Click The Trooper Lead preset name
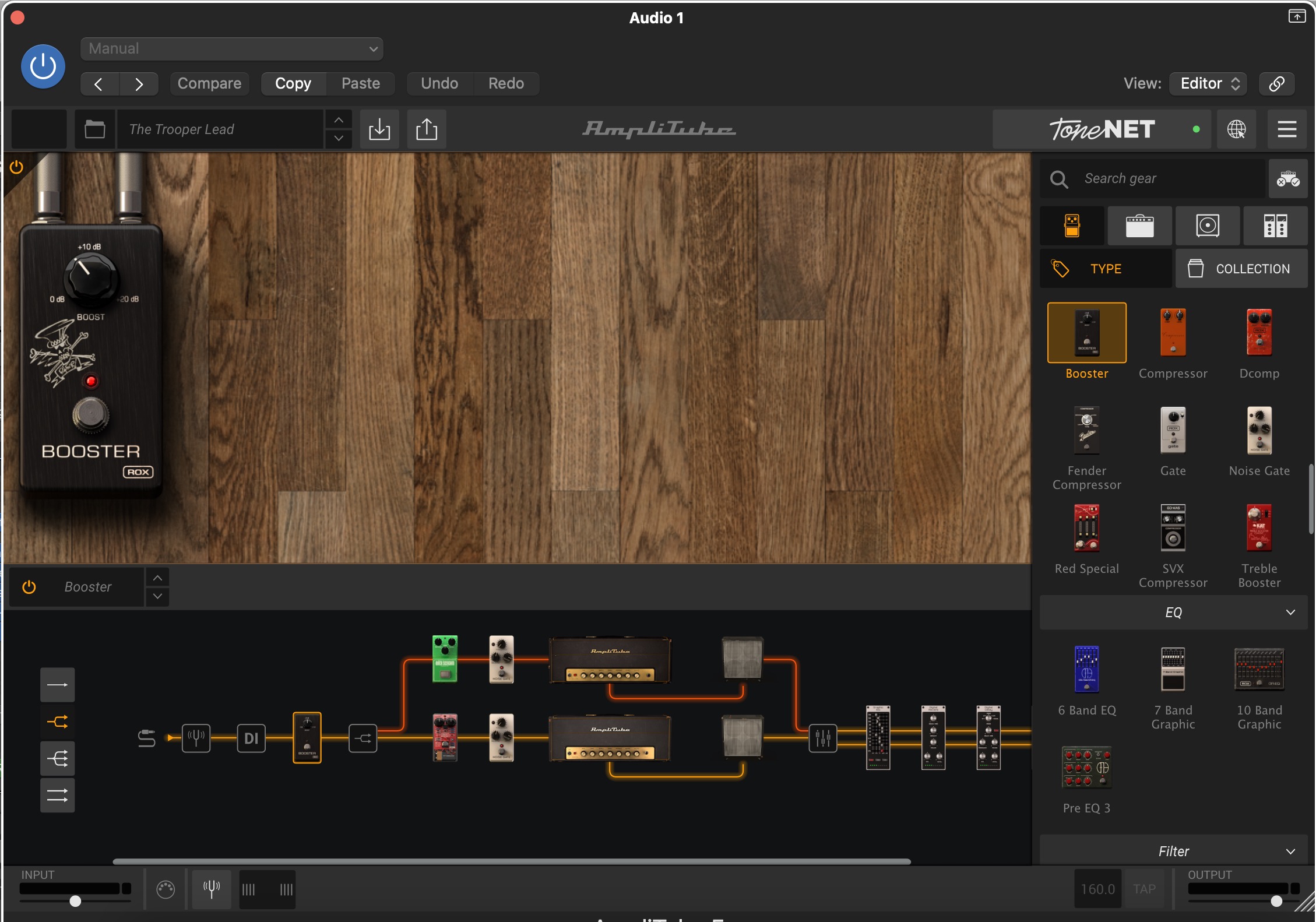Screen dimensions: 1316x922 click(220, 129)
